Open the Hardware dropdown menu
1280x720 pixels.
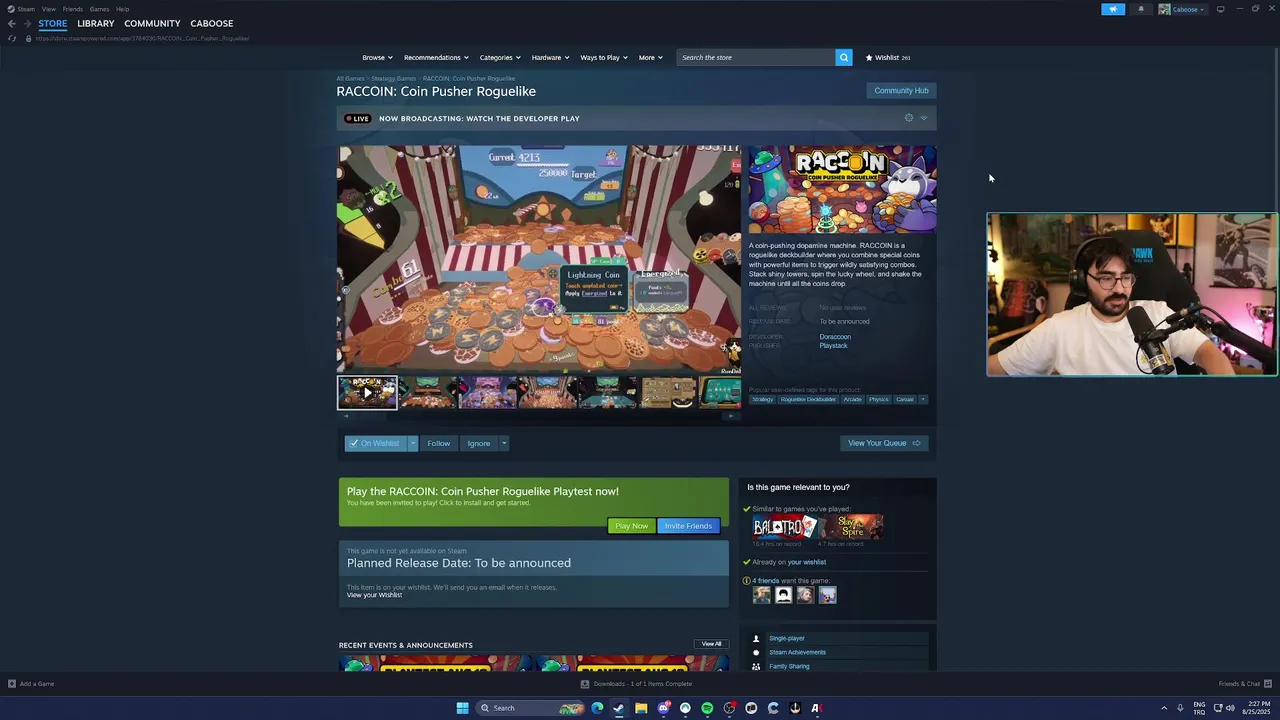(x=550, y=57)
